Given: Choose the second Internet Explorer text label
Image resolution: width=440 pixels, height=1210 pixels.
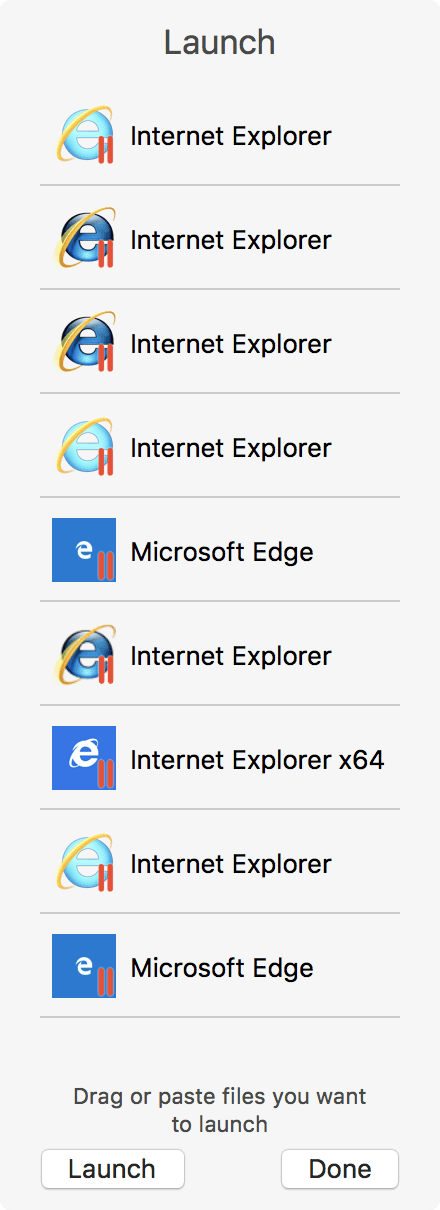Looking at the screenshot, I should [x=231, y=240].
